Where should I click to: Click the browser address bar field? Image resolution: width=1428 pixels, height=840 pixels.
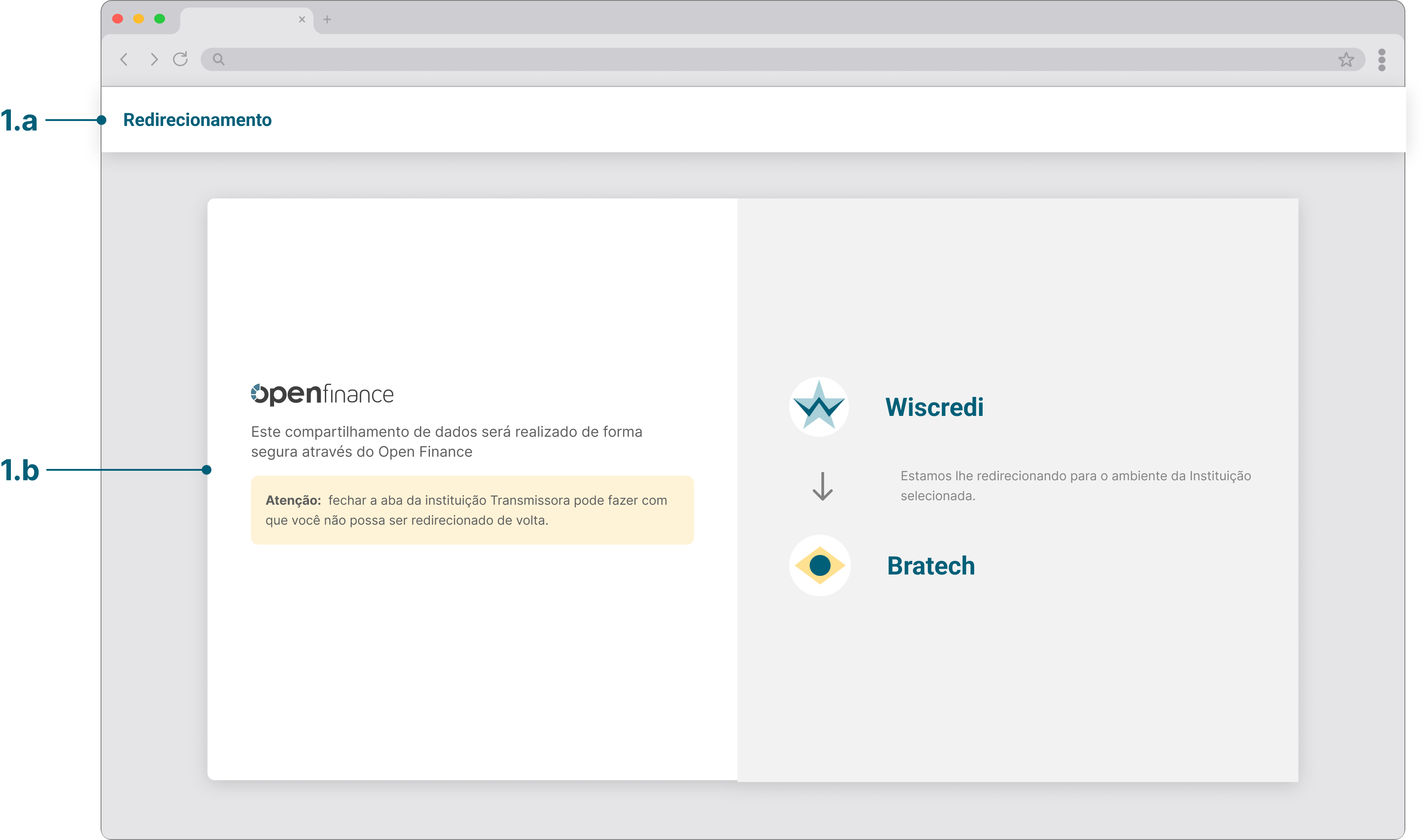782,59
